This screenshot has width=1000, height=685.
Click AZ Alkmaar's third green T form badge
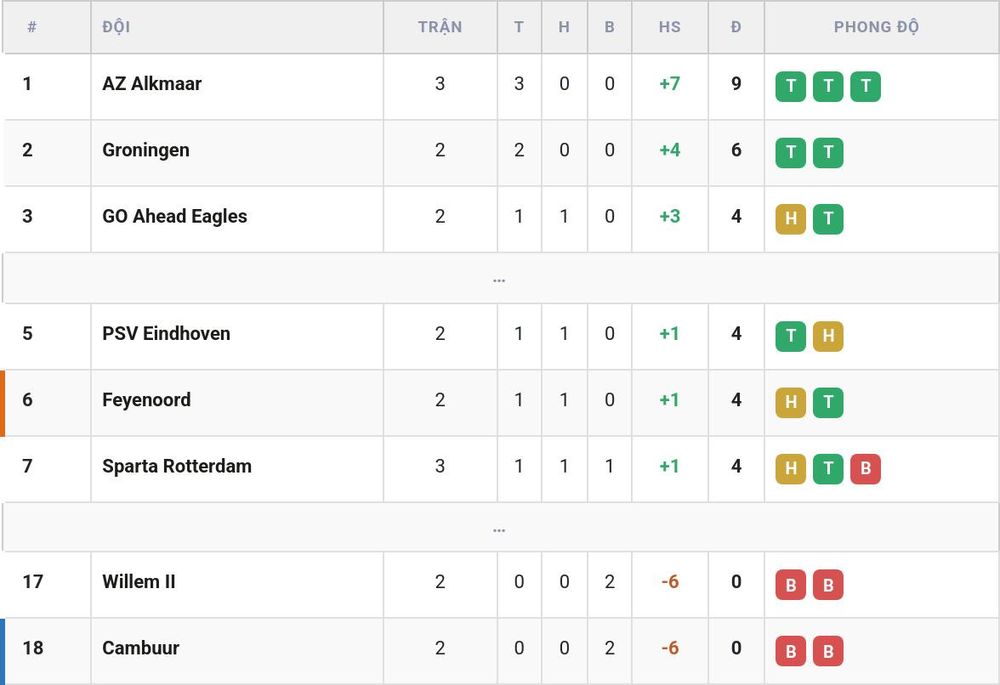pos(865,86)
